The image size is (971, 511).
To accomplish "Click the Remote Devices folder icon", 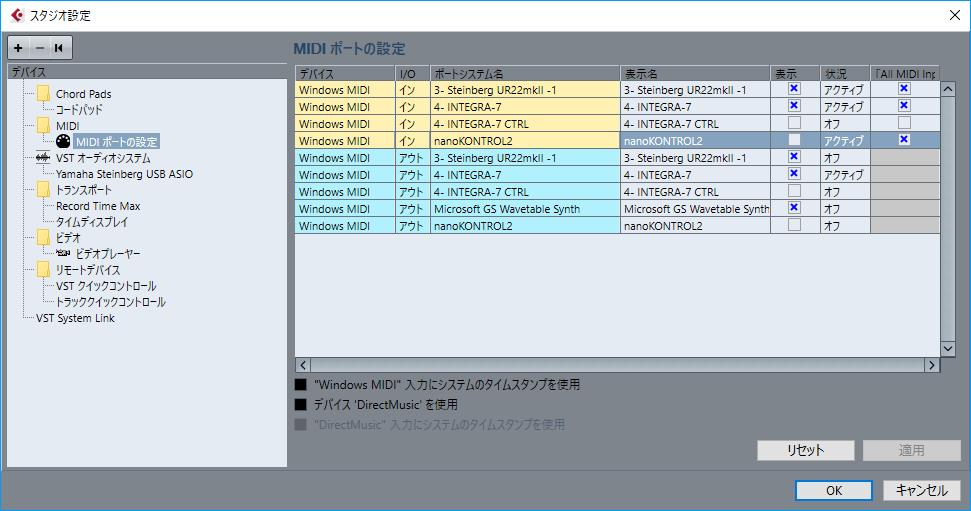I will (x=43, y=269).
